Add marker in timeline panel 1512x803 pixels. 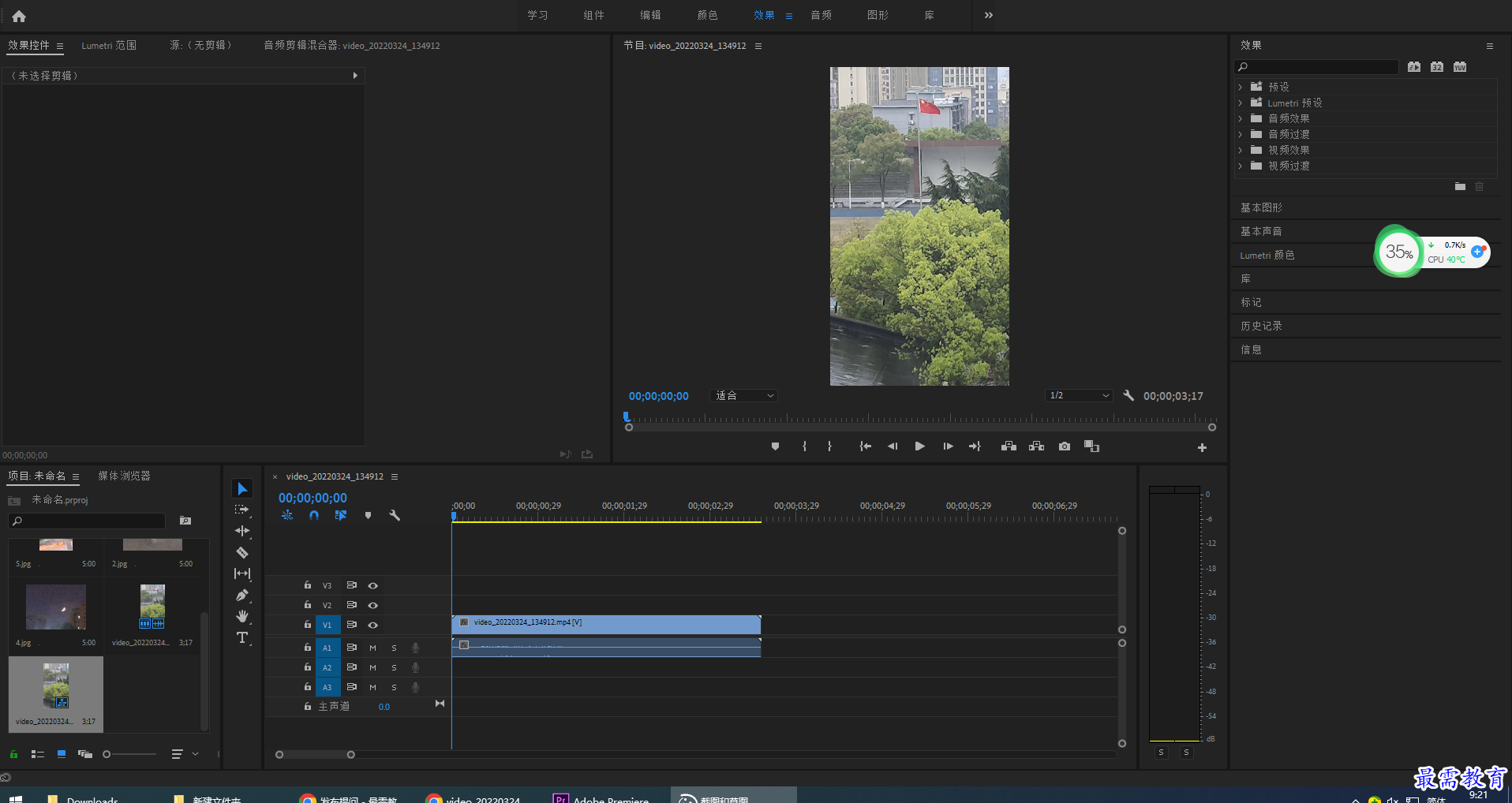pos(368,515)
